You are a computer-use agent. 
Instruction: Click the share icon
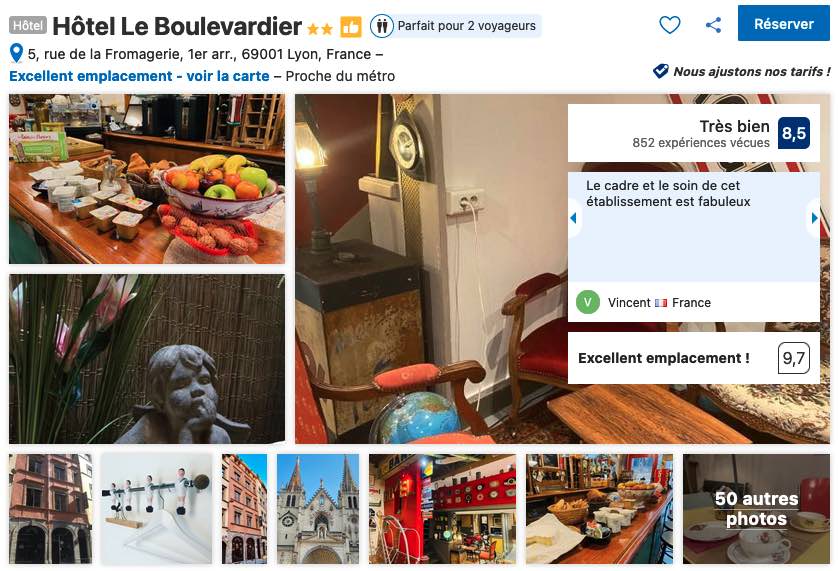pos(713,25)
